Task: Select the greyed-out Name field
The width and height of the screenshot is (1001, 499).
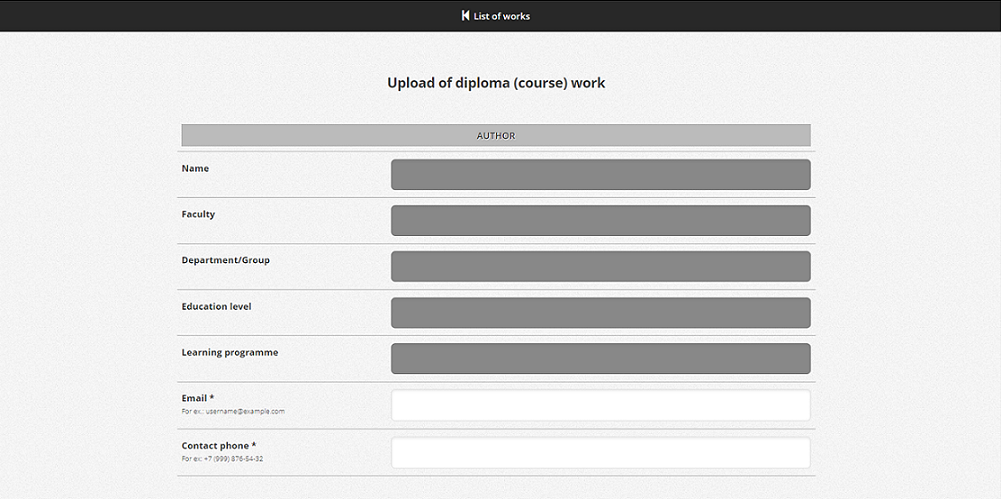Action: click(x=600, y=175)
